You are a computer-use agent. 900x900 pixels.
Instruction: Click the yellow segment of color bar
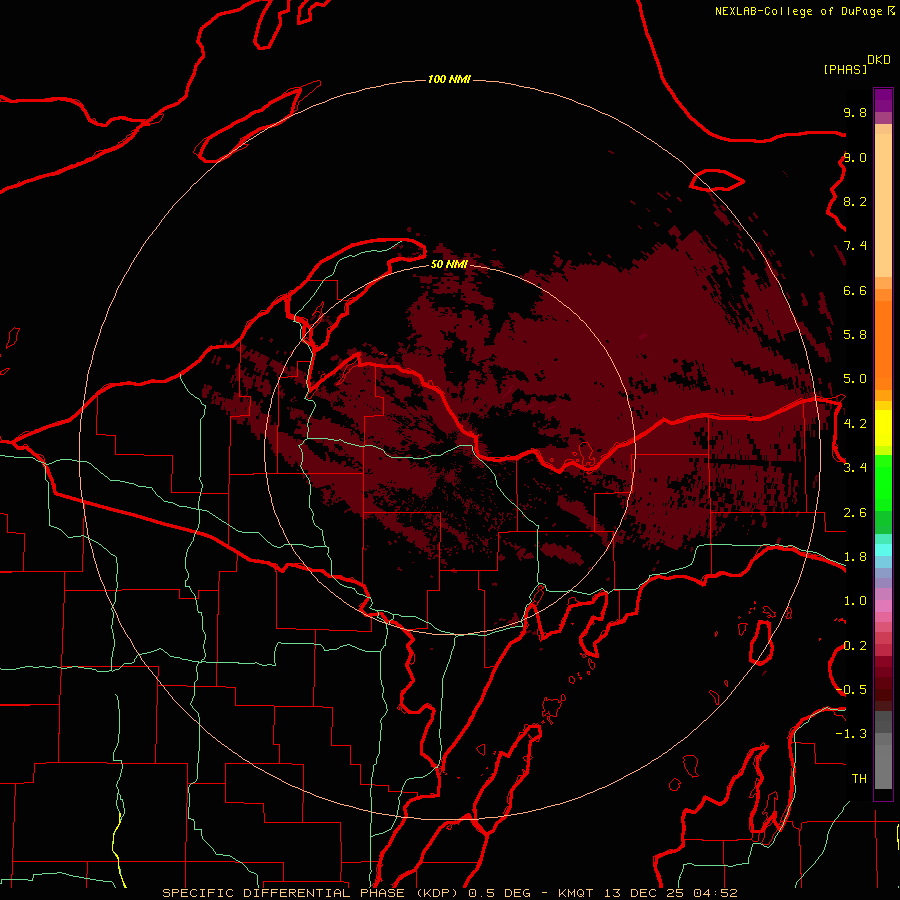point(883,428)
